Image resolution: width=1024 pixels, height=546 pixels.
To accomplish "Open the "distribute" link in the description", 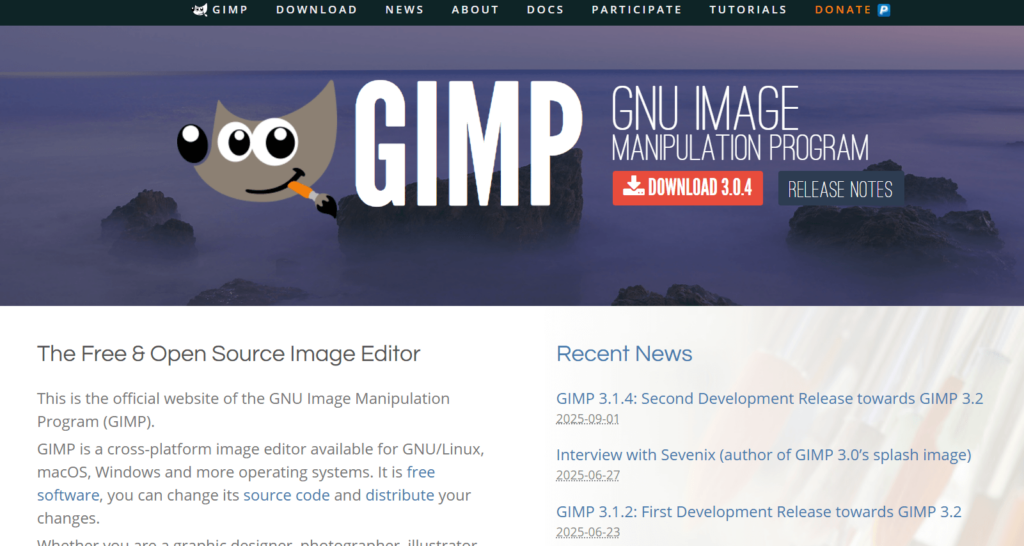I will 399,495.
